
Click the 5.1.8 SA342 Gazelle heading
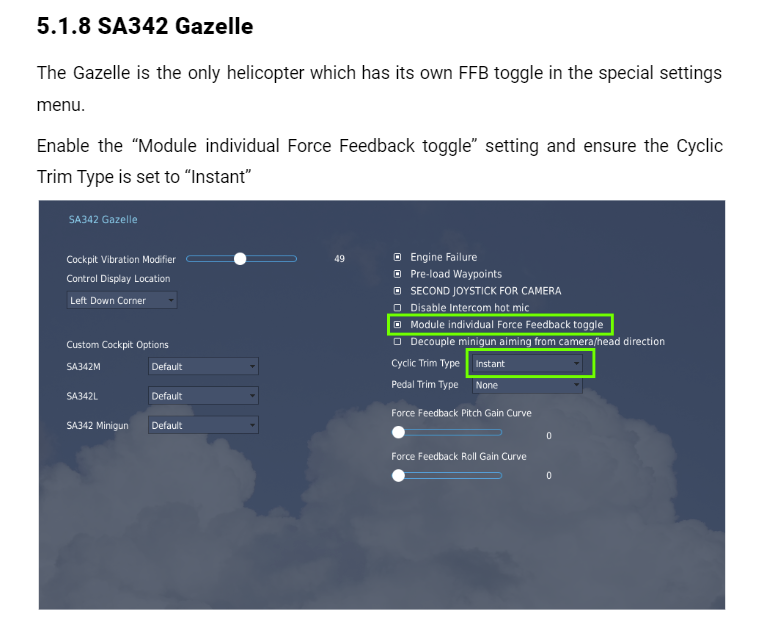click(145, 27)
